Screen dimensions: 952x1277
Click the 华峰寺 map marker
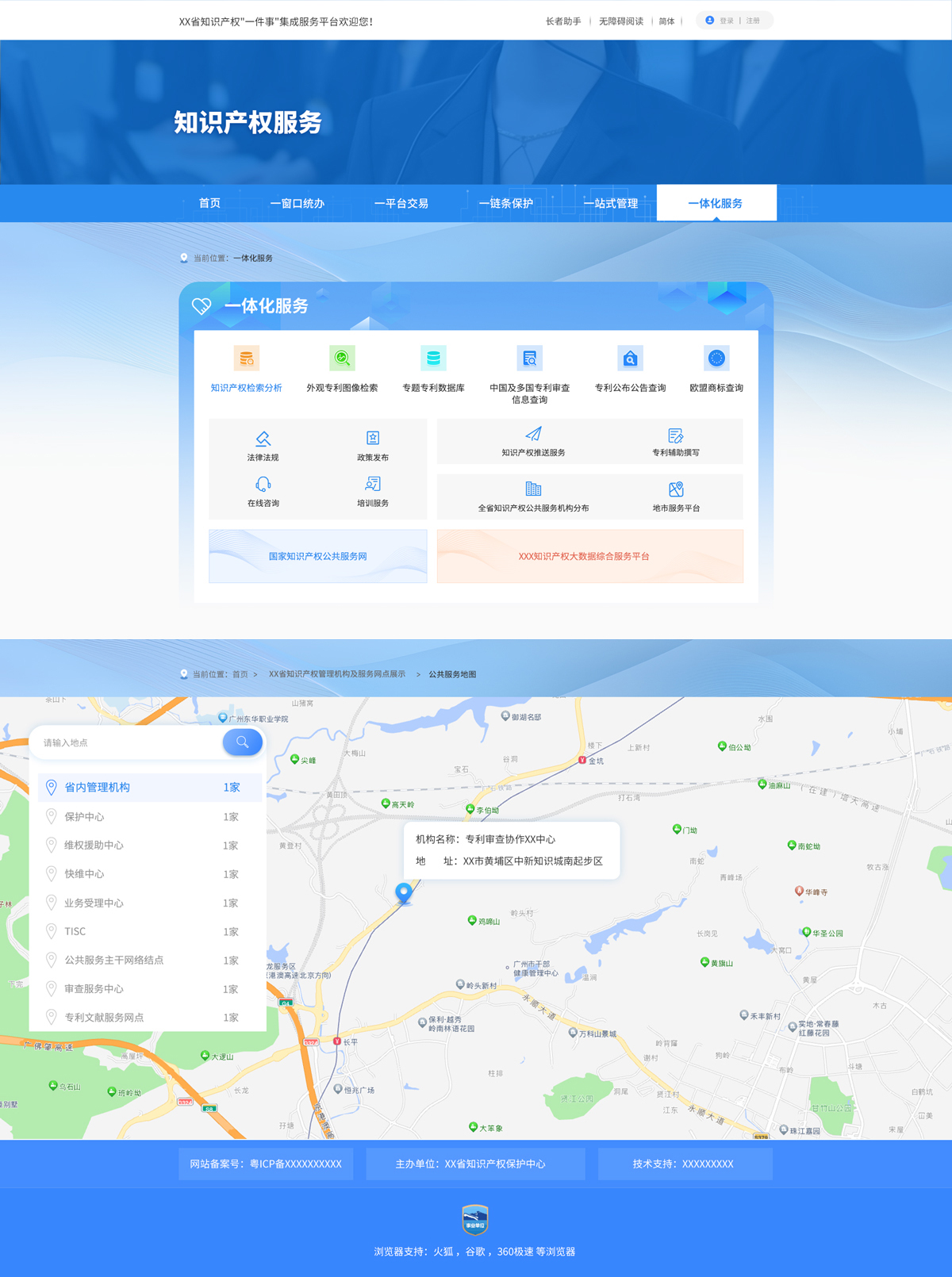click(x=799, y=892)
